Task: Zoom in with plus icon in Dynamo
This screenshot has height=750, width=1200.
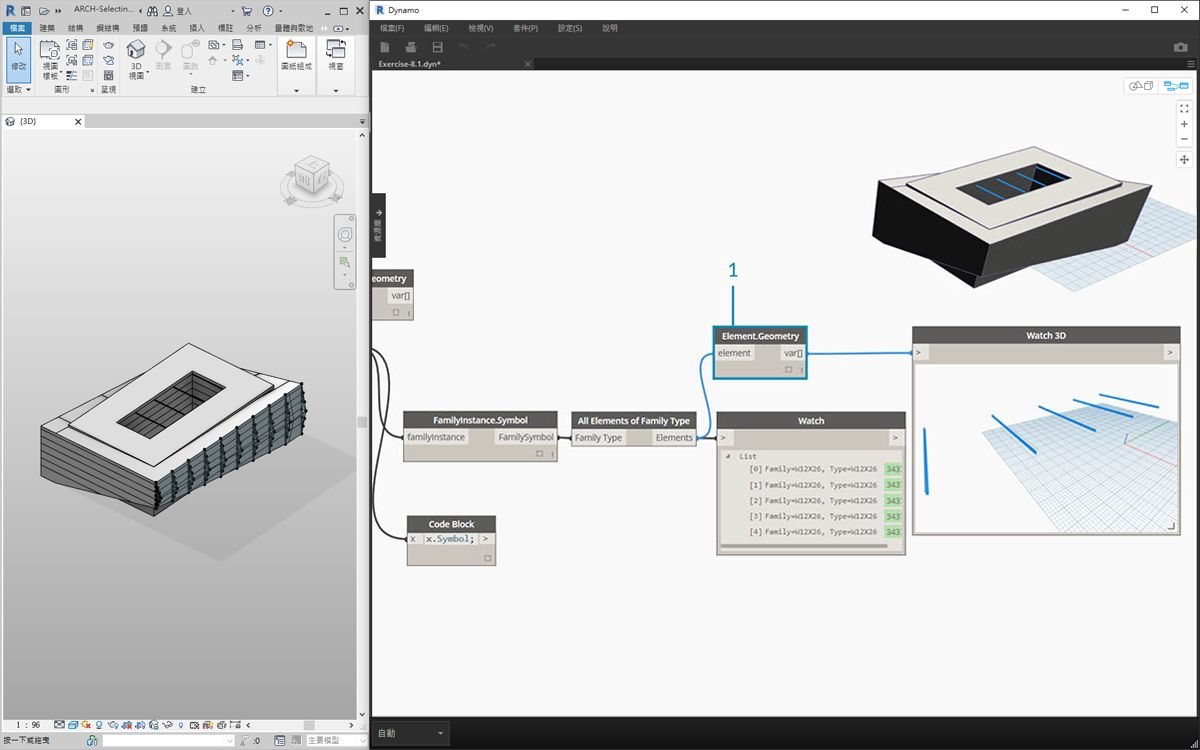Action: pyautogui.click(x=1184, y=124)
